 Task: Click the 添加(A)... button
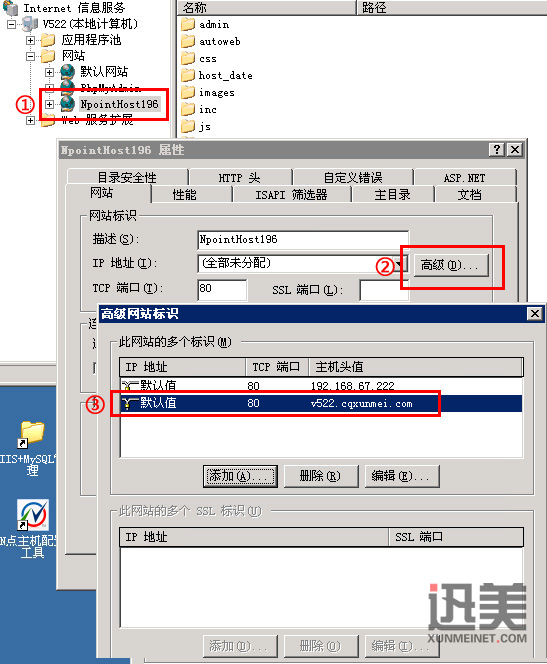(x=240, y=476)
